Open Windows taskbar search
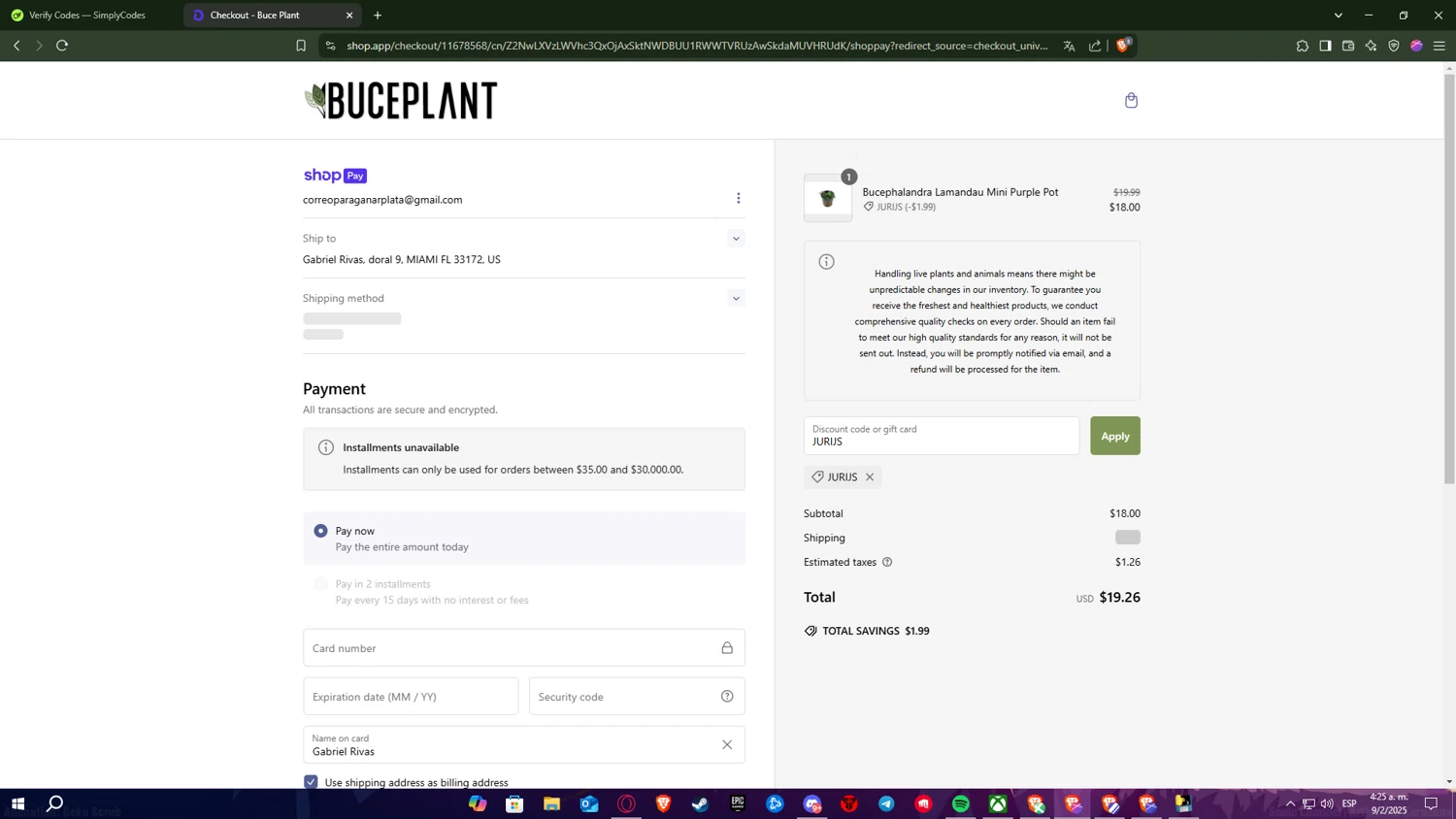This screenshot has height=819, width=1456. (x=55, y=803)
